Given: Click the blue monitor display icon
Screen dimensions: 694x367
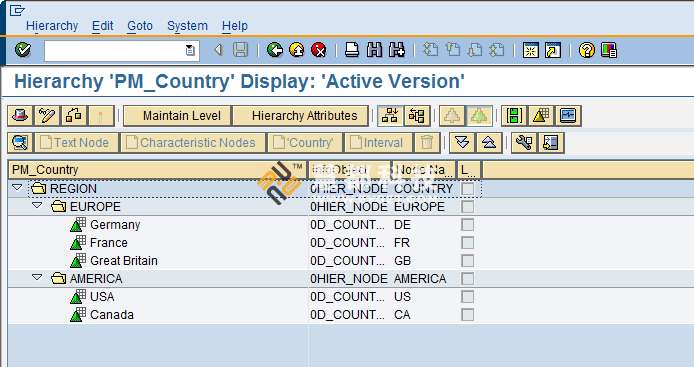Looking at the screenshot, I should (x=568, y=116).
